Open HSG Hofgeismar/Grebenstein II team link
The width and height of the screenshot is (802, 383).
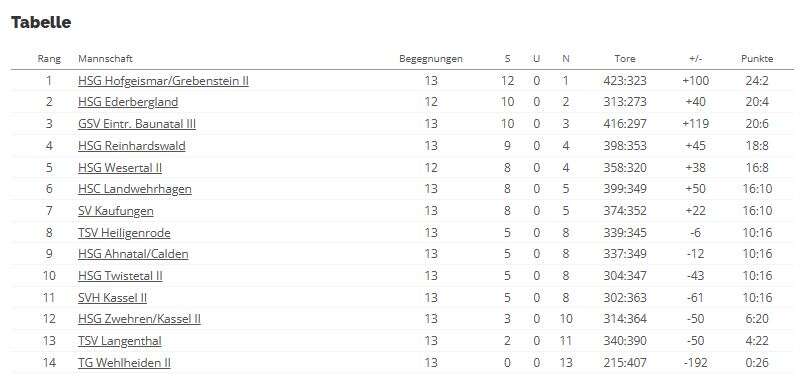coord(163,81)
